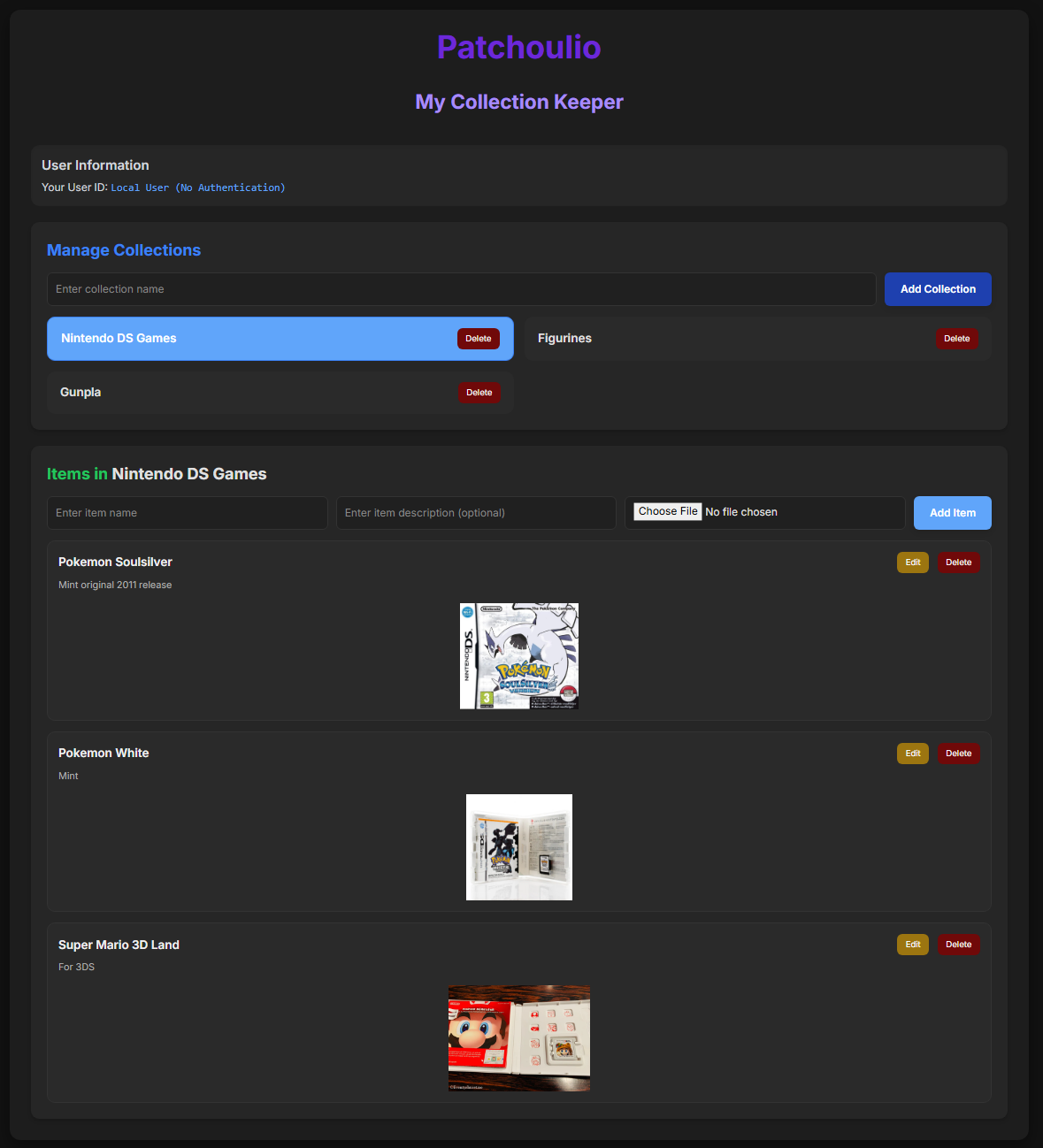Click the Add Item button
Viewport: 1043px width, 1148px height.
[953, 513]
